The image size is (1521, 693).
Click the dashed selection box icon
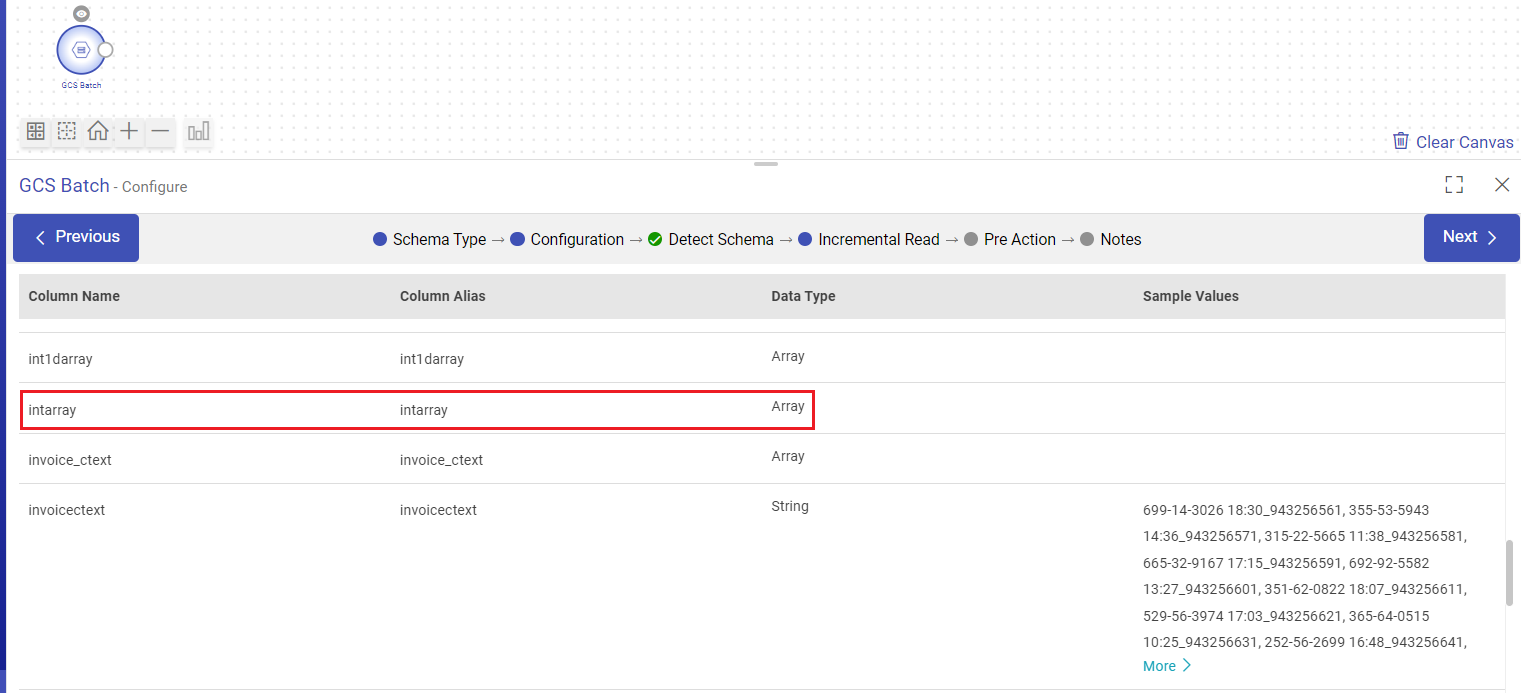coord(67,131)
